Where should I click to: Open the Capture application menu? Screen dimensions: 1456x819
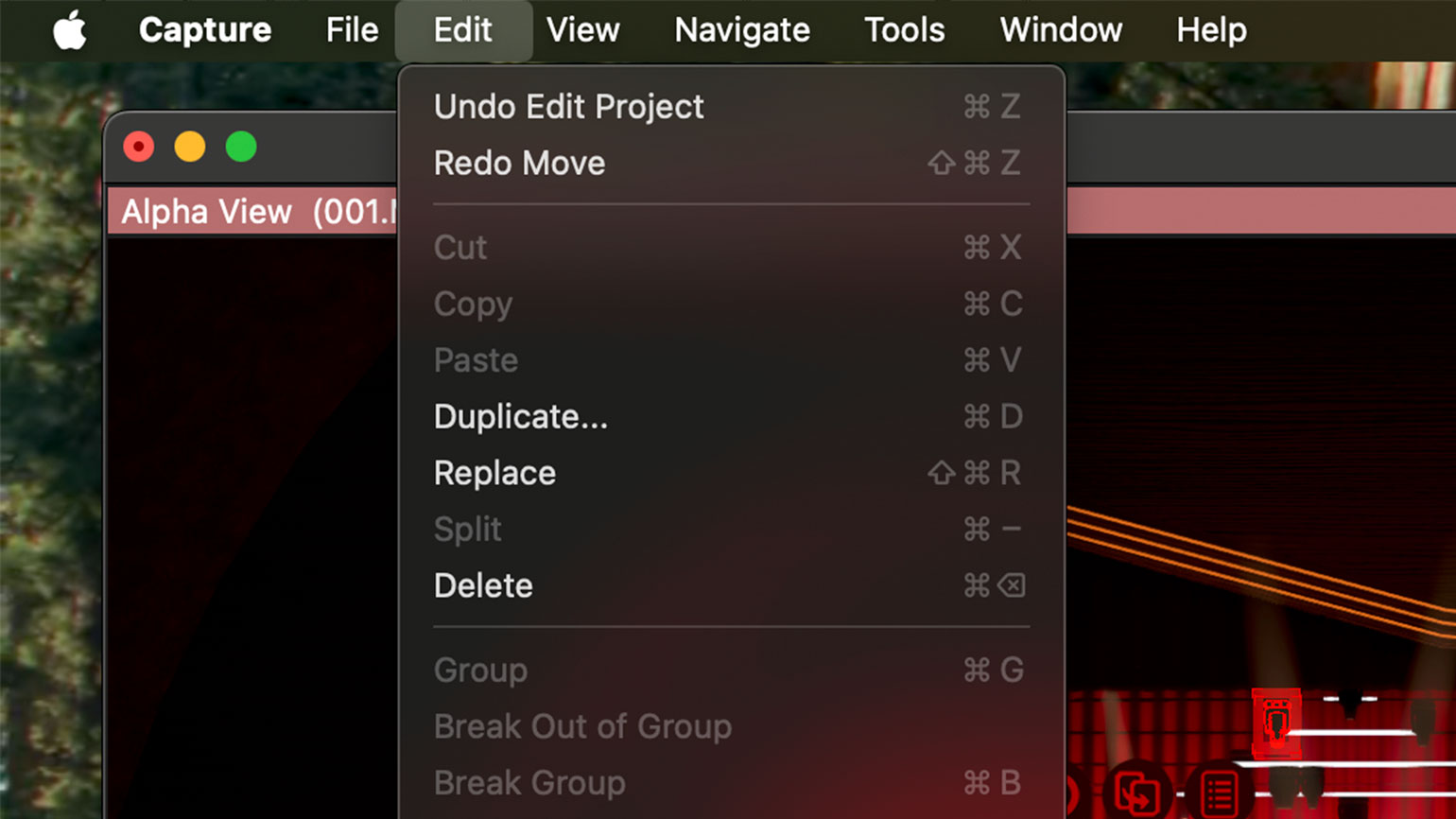[x=205, y=30]
